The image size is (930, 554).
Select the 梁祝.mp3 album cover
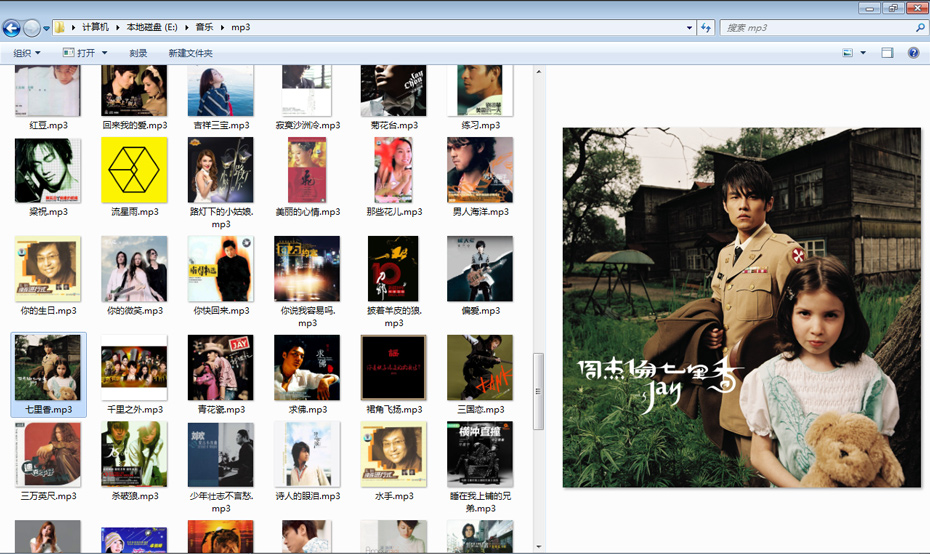click(47, 170)
